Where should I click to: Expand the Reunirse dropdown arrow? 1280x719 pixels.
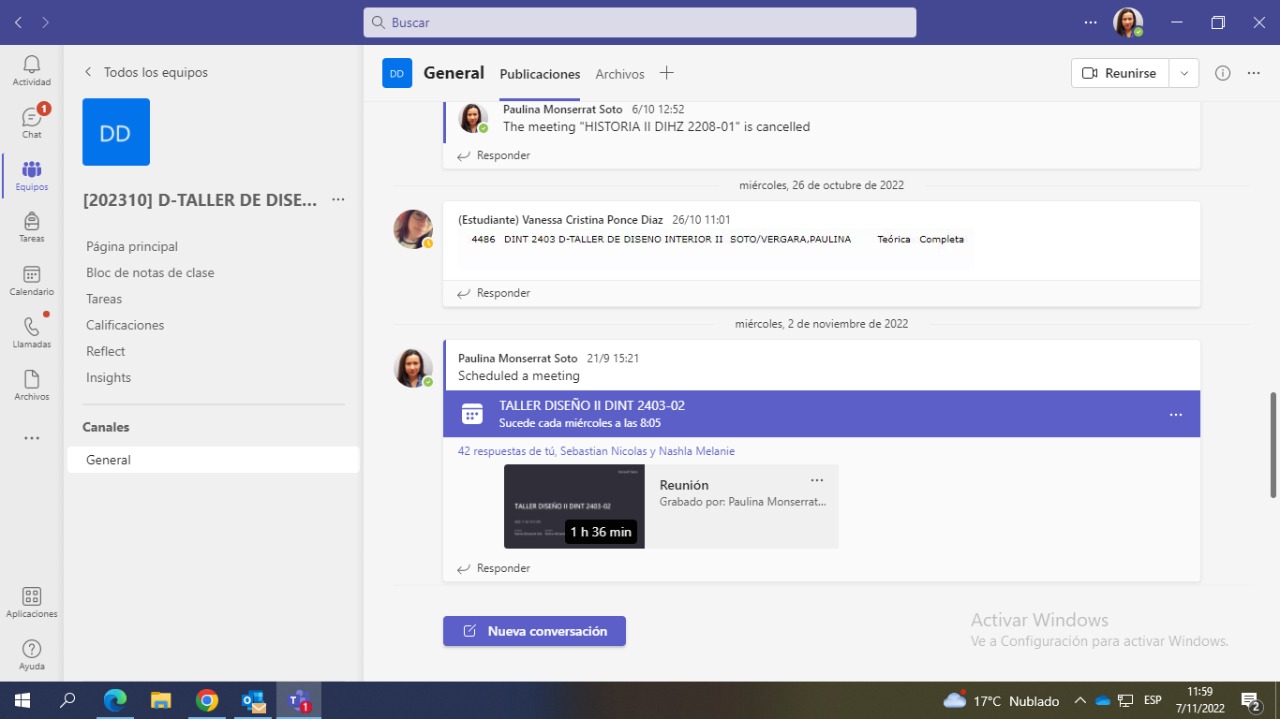click(x=1184, y=73)
